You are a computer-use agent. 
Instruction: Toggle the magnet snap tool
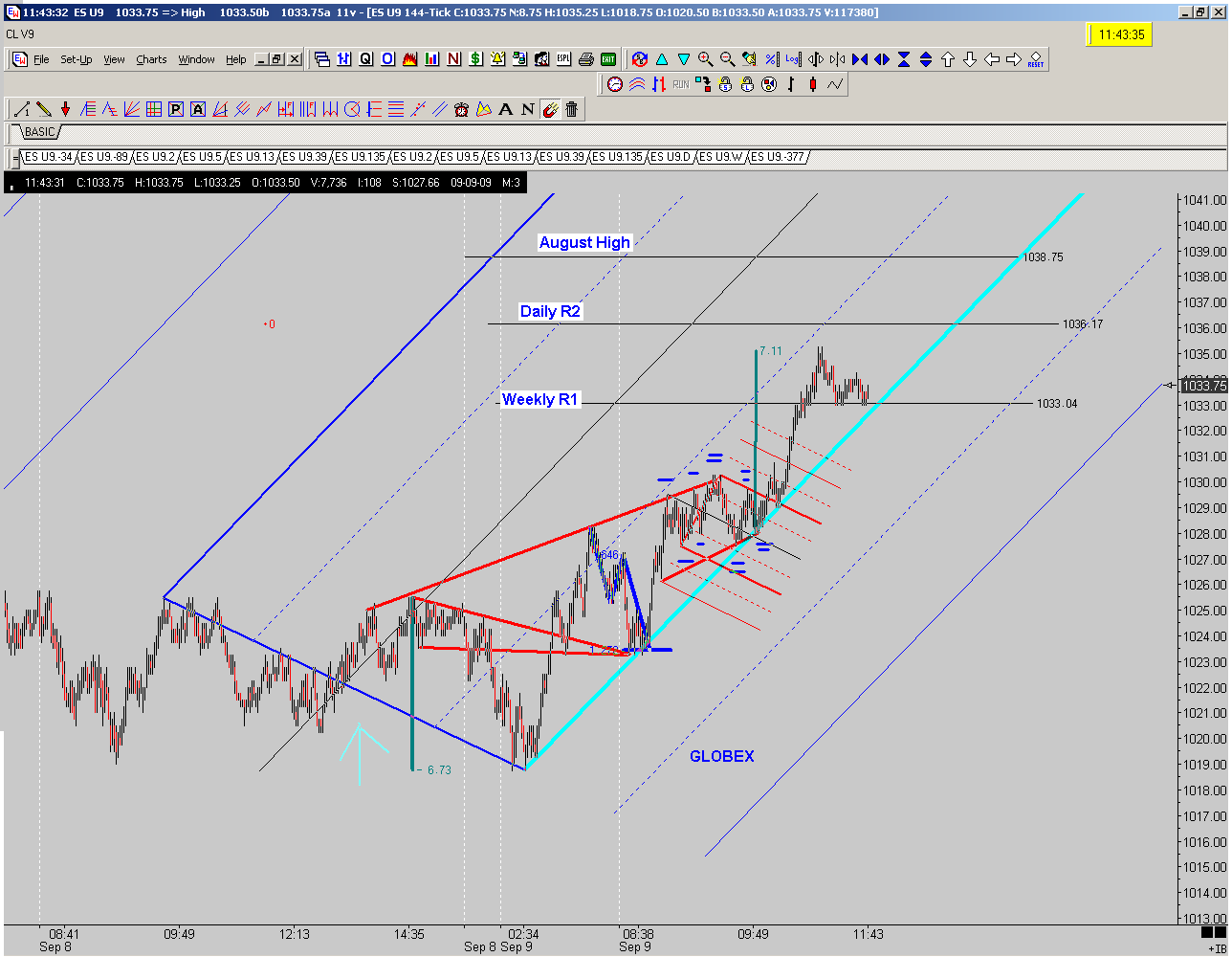point(550,109)
